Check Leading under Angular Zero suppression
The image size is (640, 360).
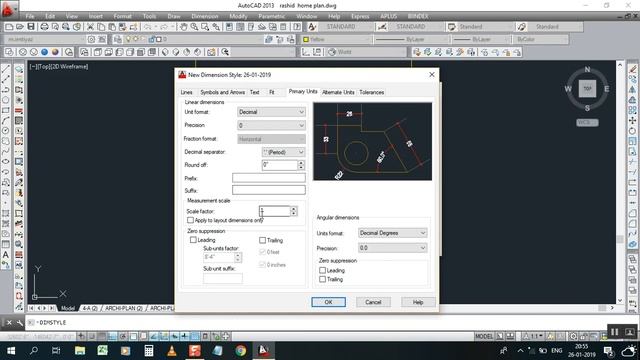click(322, 270)
